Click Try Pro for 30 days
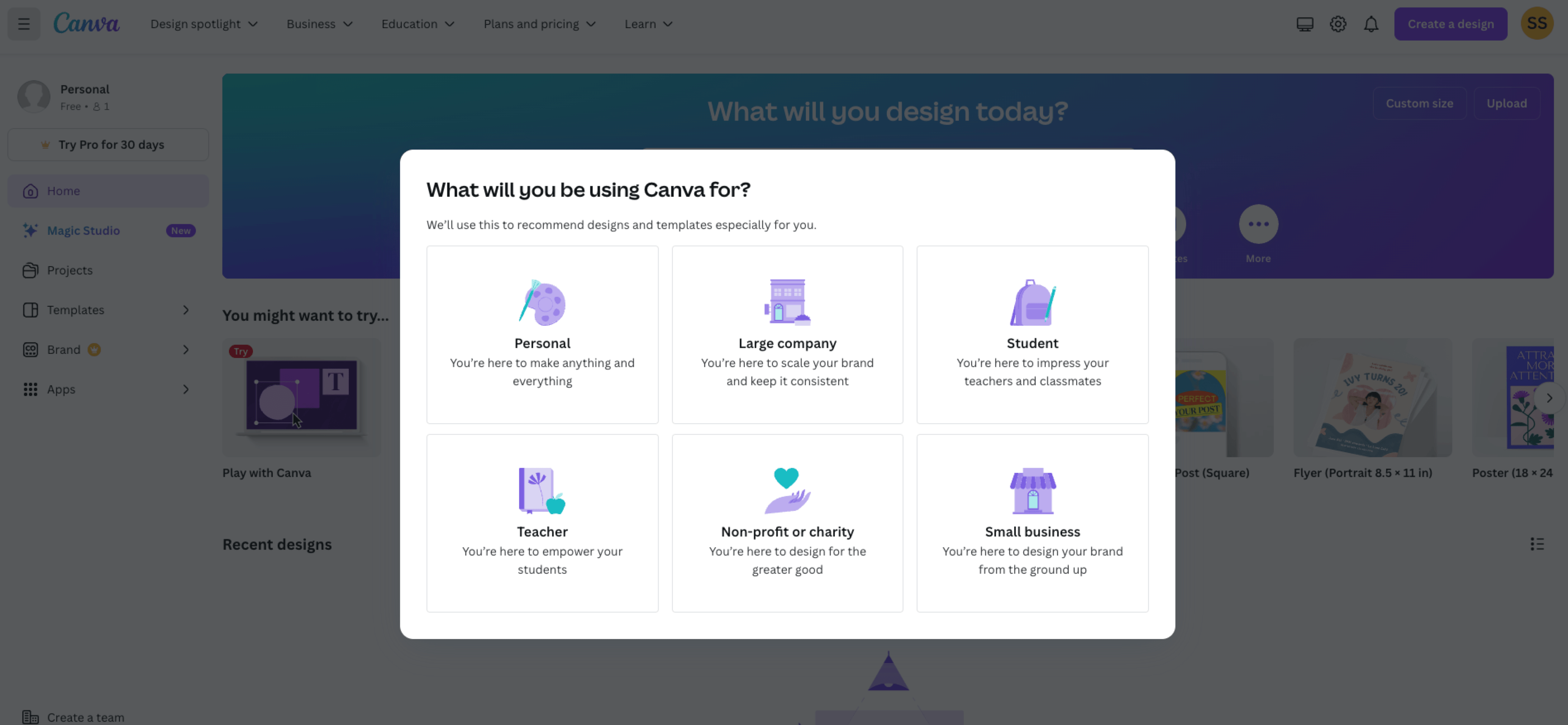Viewport: 1568px width, 725px height. [x=108, y=144]
